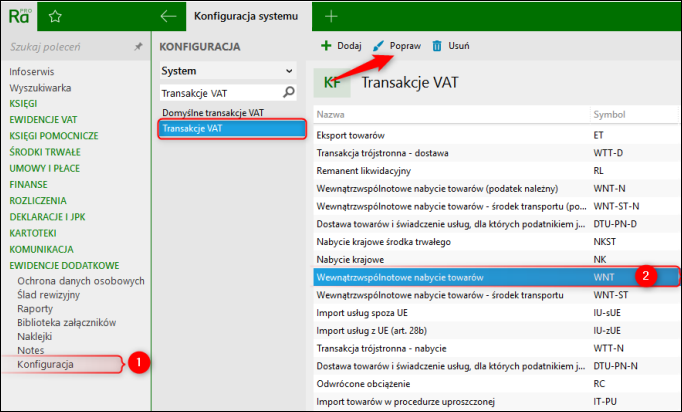Open the FINANSE section
The width and height of the screenshot is (682, 412).
[28, 184]
